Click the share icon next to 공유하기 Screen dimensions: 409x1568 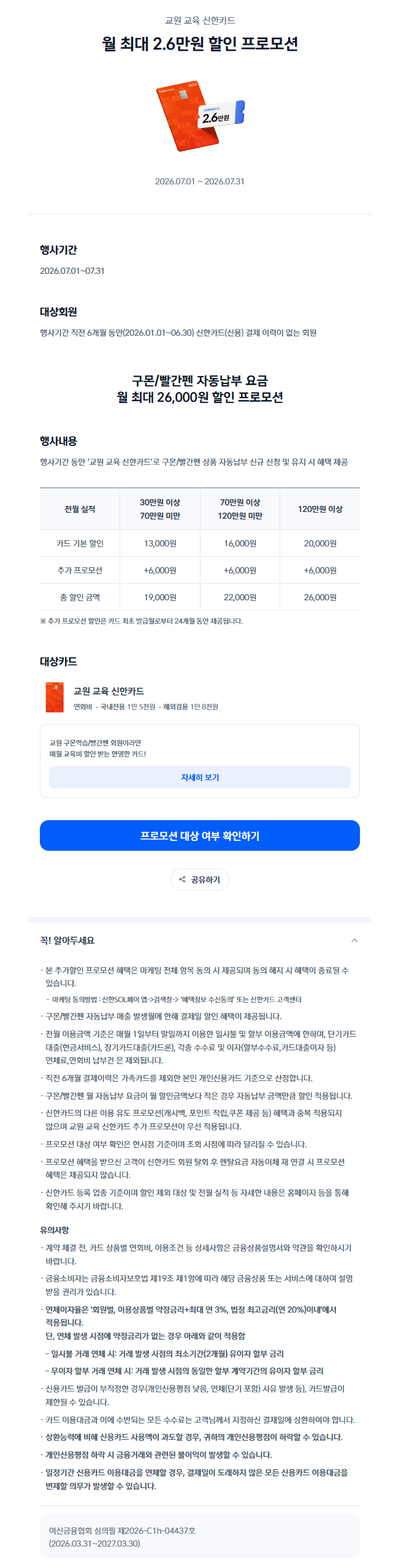[x=182, y=880]
